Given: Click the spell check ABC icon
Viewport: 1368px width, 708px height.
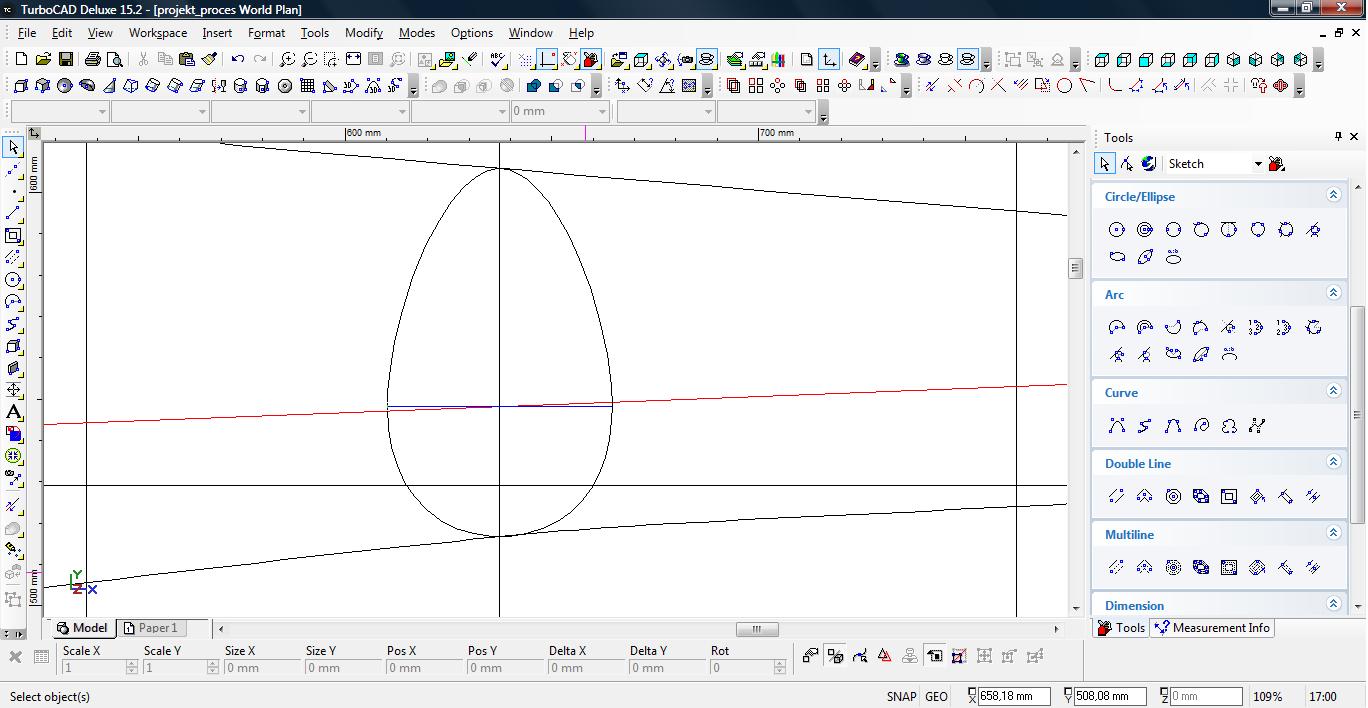Looking at the screenshot, I should pyautogui.click(x=498, y=60).
